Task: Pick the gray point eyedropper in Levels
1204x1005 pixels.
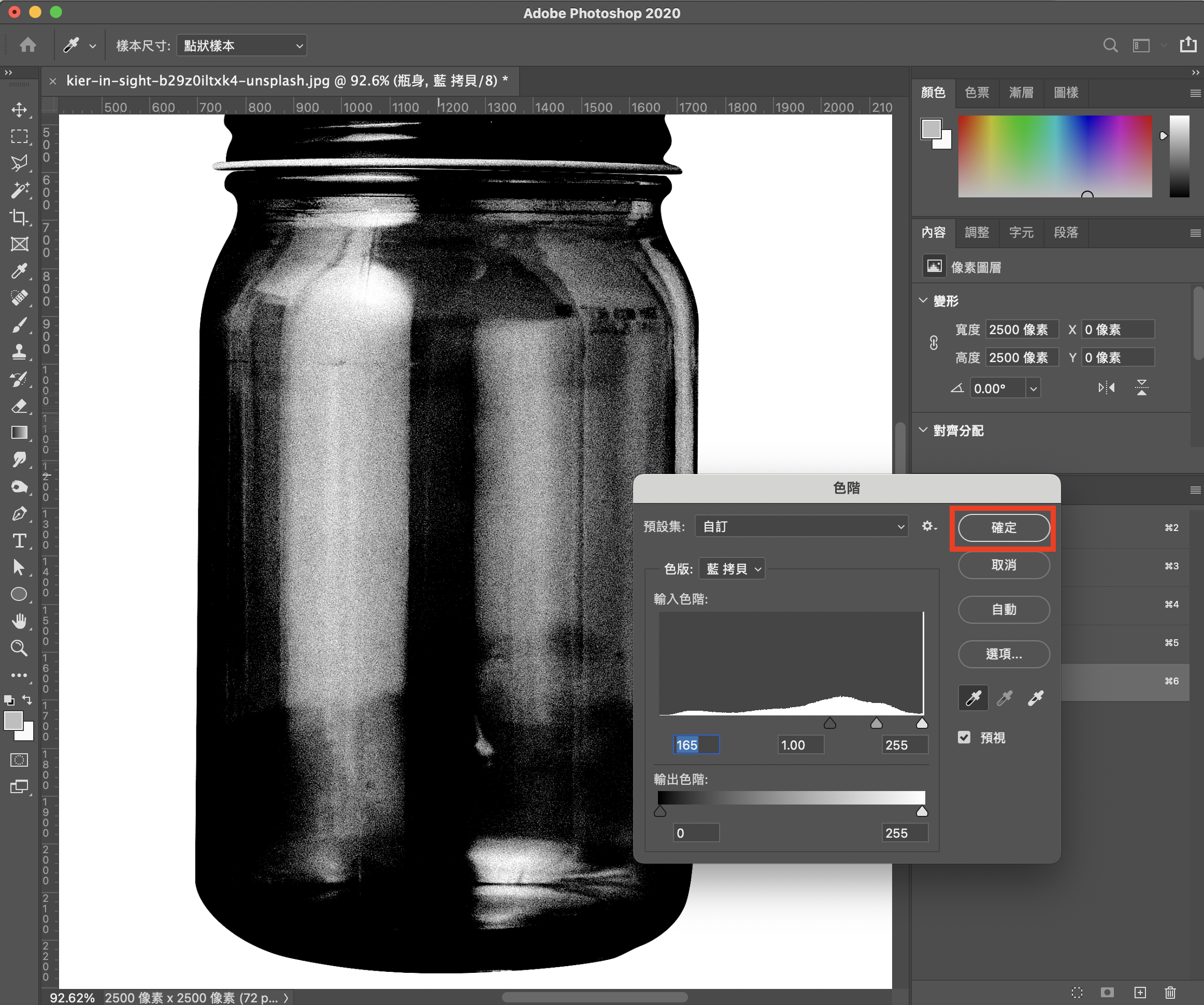Action: coord(1005,698)
